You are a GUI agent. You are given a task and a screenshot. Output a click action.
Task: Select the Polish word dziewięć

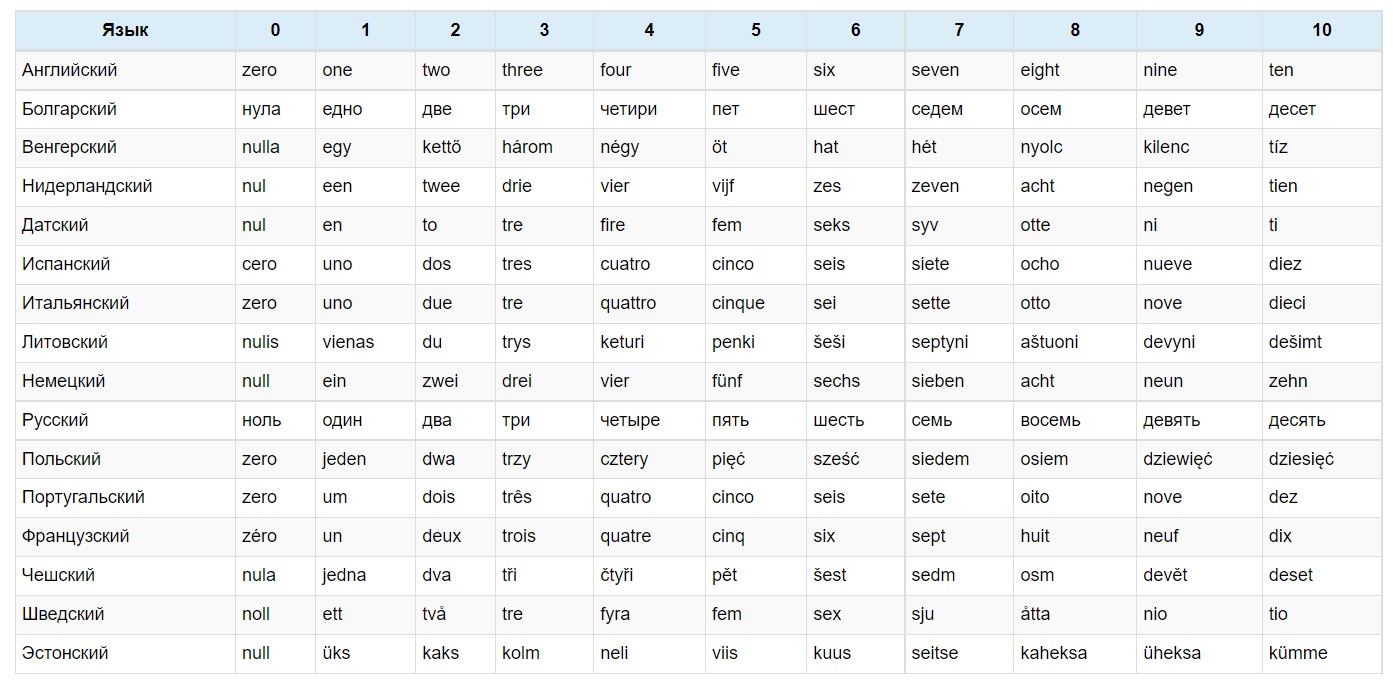pos(1178,459)
